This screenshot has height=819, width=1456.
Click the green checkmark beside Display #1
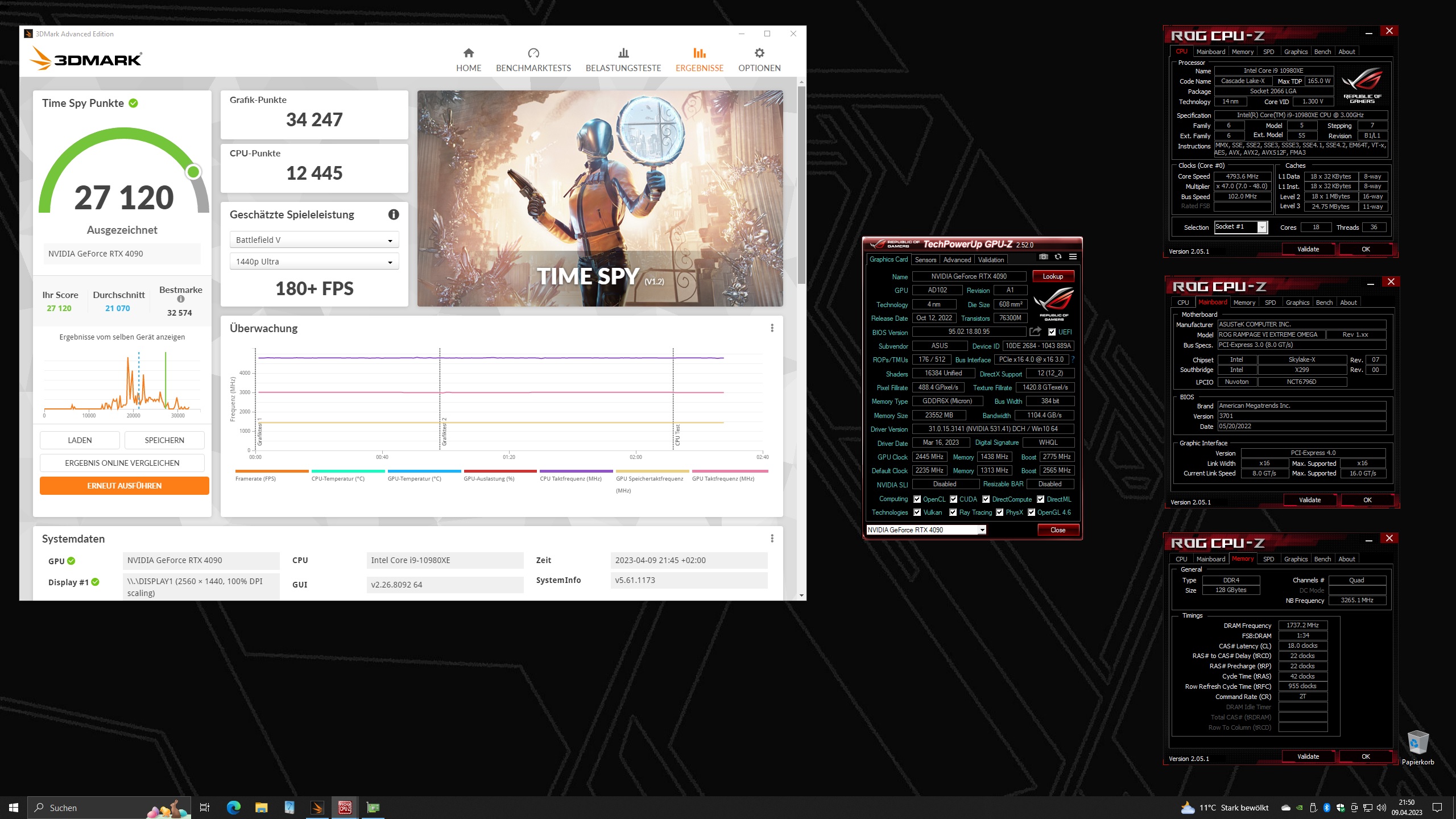point(96,582)
